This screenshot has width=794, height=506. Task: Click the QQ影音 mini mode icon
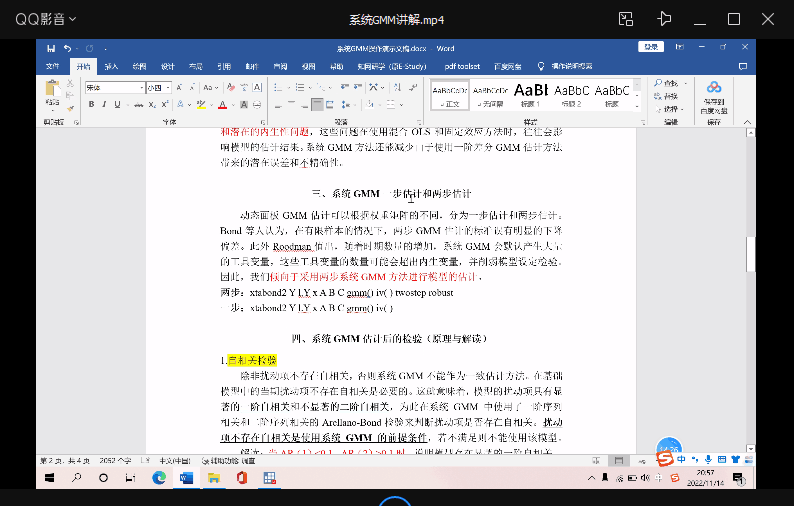click(626, 19)
